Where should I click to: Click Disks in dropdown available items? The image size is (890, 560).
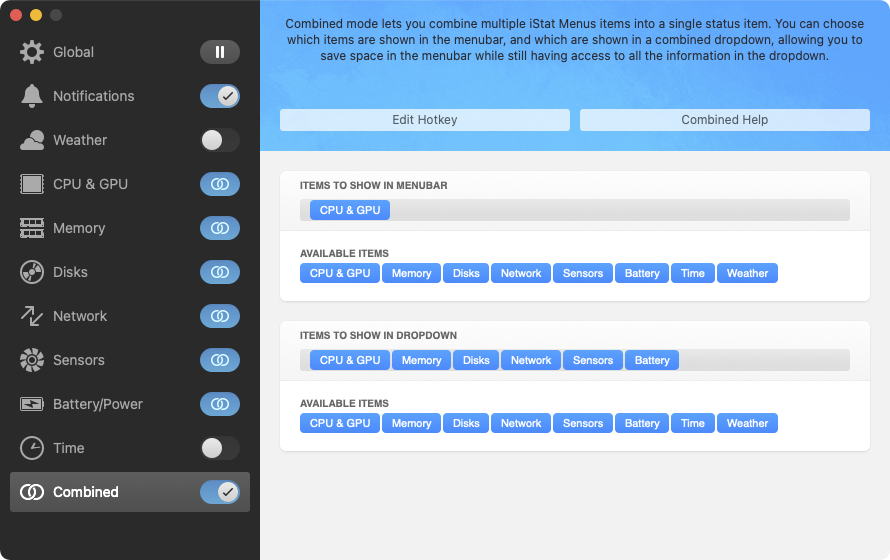point(466,423)
